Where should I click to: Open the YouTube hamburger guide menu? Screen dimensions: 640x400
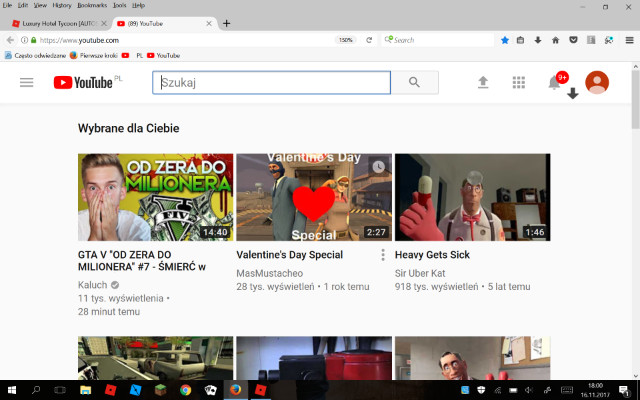27,82
